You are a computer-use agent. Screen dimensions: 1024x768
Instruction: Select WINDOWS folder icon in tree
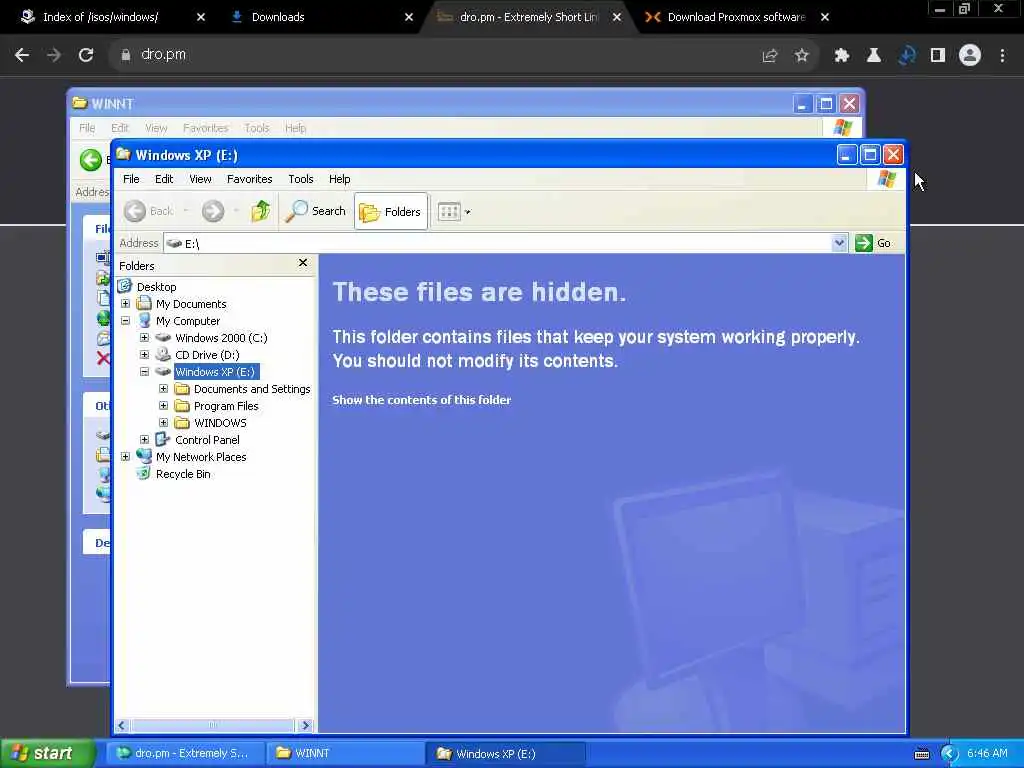click(x=182, y=423)
